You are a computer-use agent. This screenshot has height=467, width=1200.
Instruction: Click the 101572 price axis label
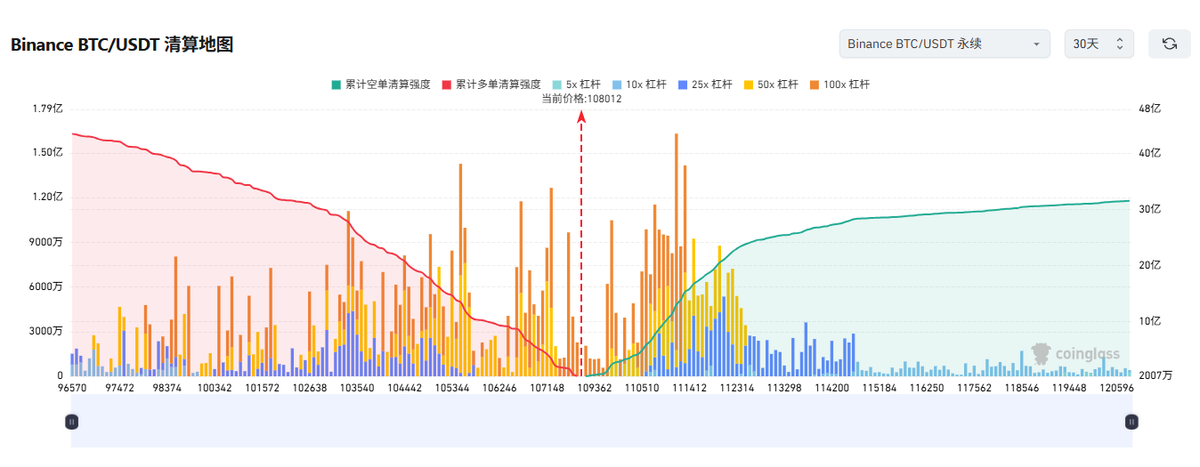click(261, 388)
